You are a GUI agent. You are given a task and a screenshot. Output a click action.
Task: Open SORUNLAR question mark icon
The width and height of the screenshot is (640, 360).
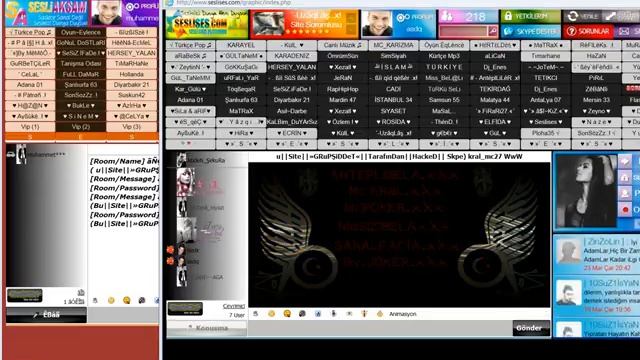coord(571,31)
